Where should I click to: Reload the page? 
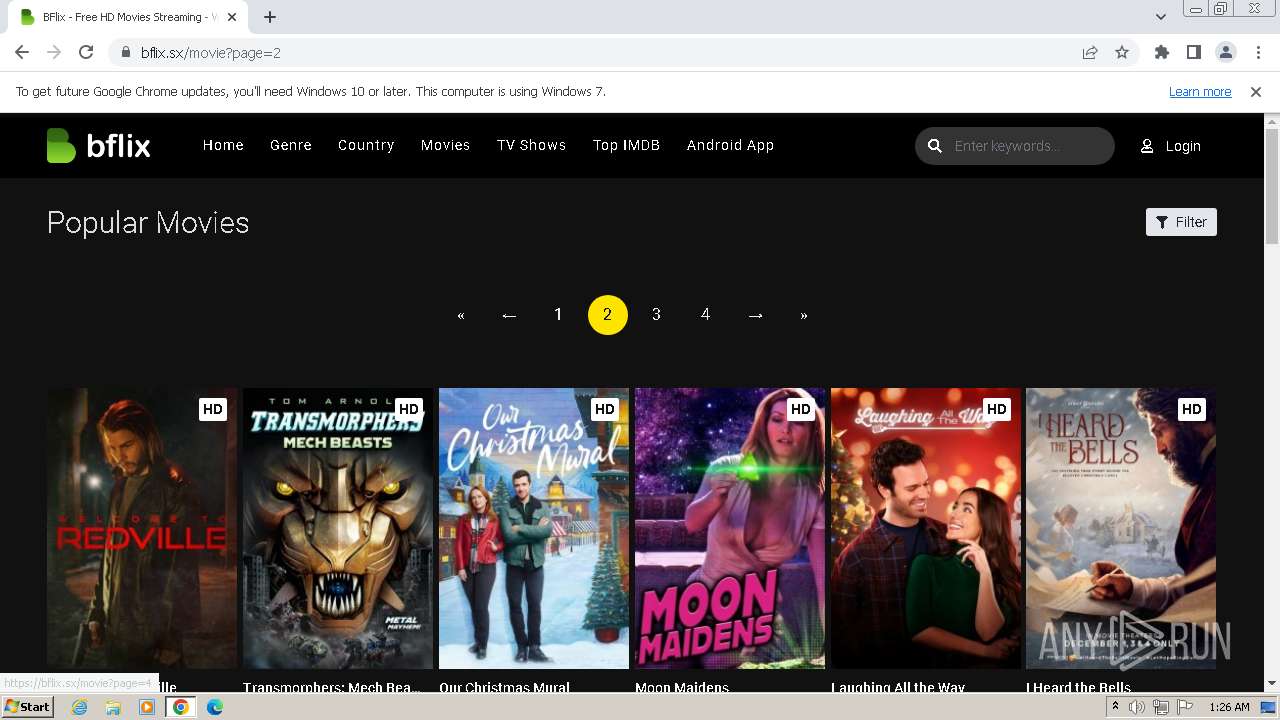pos(86,53)
